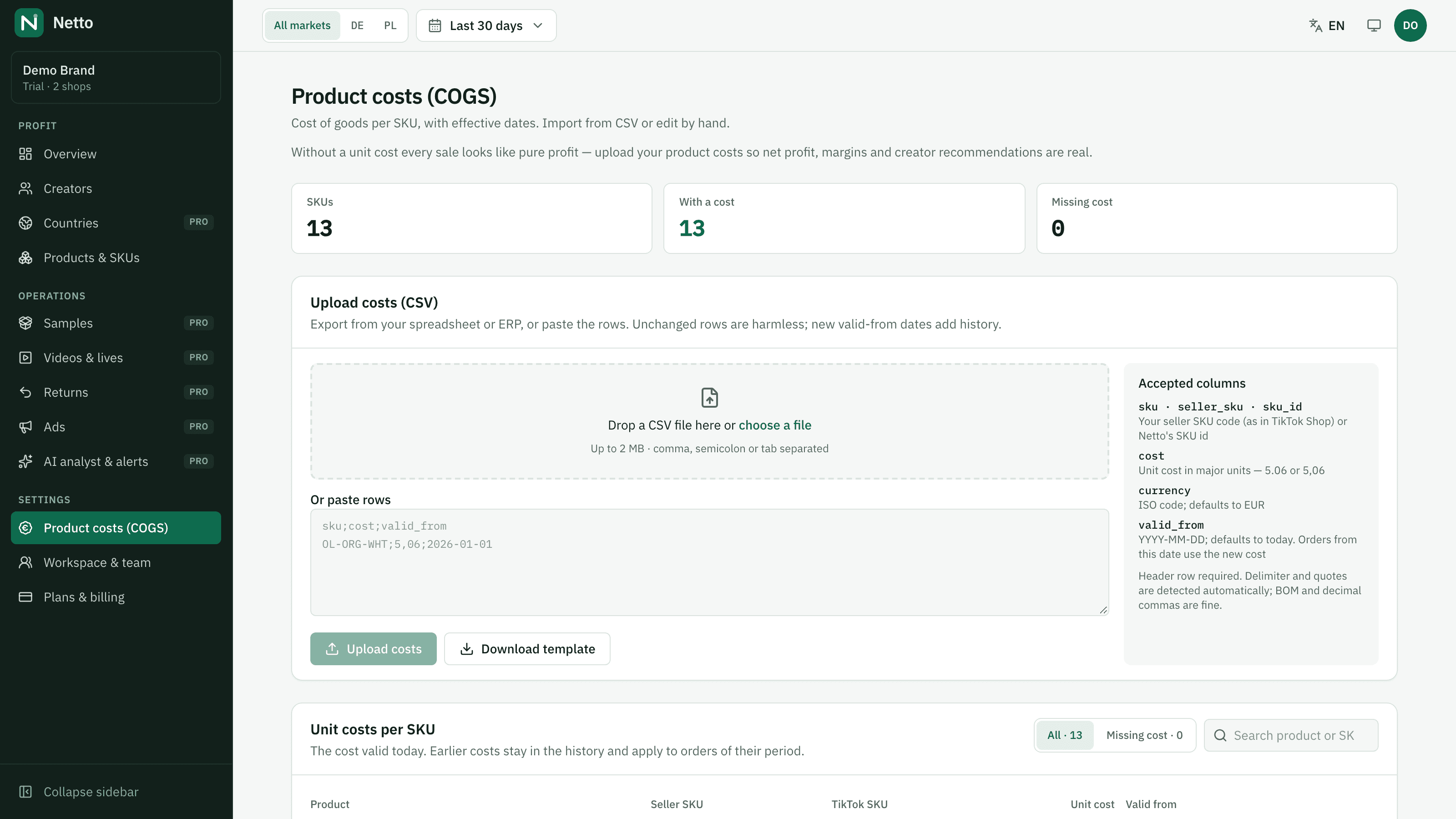Open AI analyst sparkle icon
The width and height of the screenshot is (1456, 819).
point(25,461)
